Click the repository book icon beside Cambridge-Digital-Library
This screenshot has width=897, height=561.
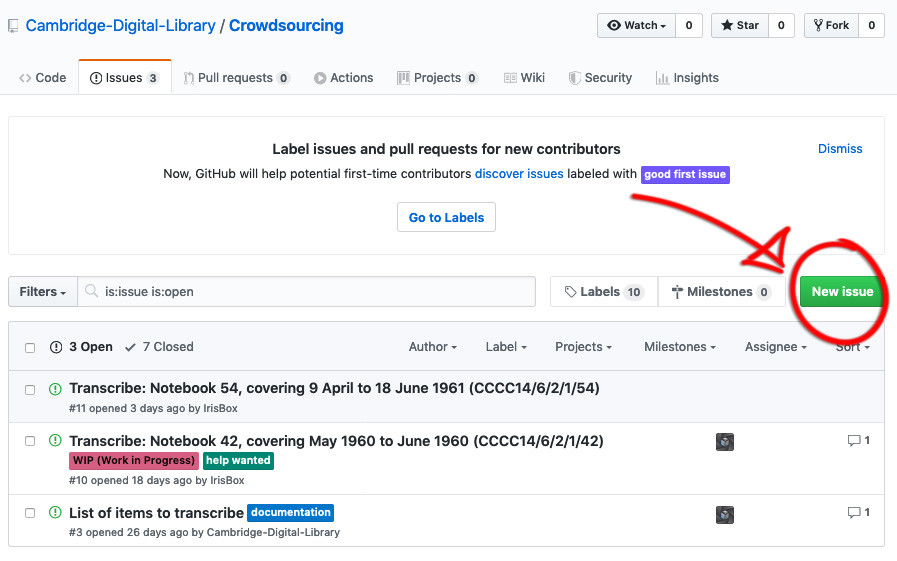pos(13,26)
